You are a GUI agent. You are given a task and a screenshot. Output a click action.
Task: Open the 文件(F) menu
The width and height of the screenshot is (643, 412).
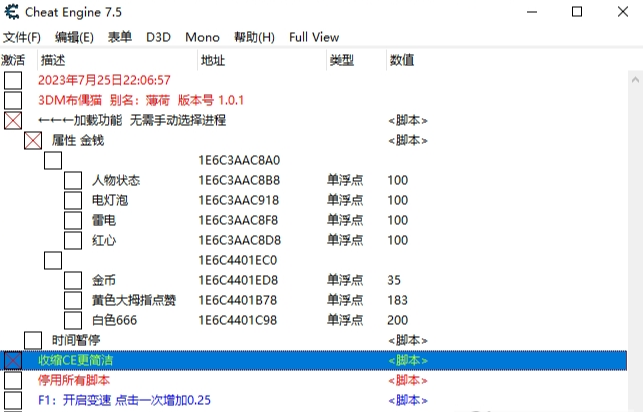21,37
